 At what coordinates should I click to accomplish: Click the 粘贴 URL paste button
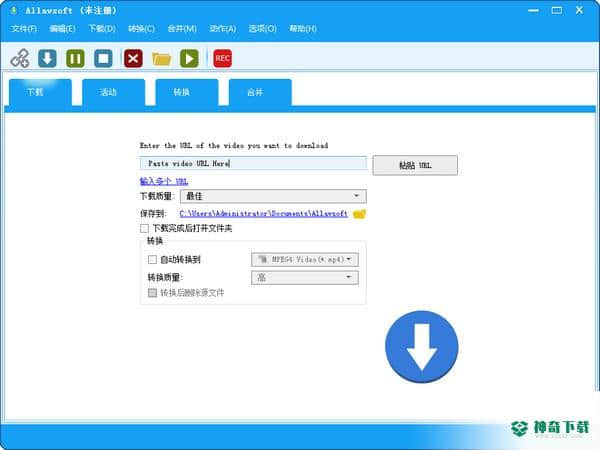415,165
